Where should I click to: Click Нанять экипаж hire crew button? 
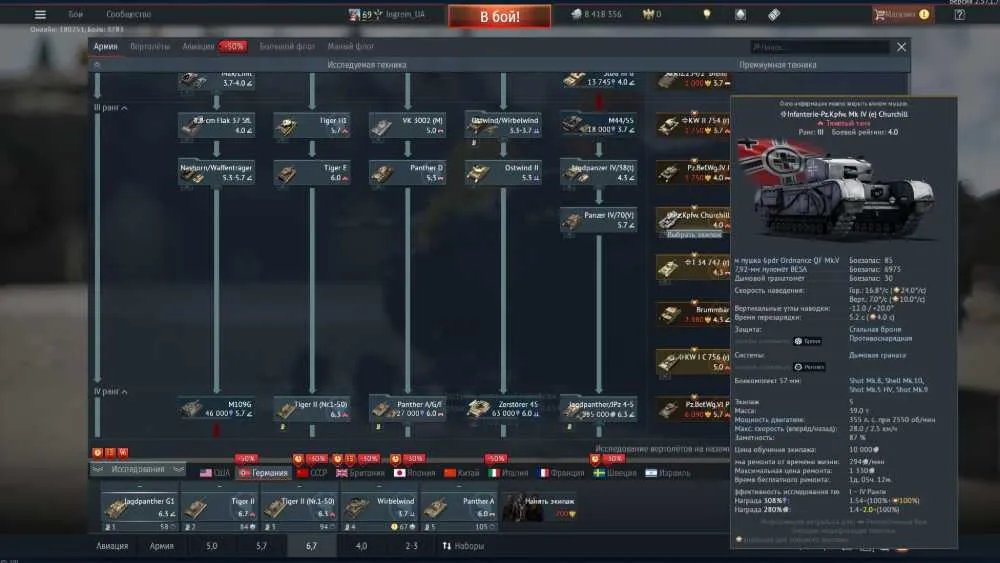(x=541, y=508)
